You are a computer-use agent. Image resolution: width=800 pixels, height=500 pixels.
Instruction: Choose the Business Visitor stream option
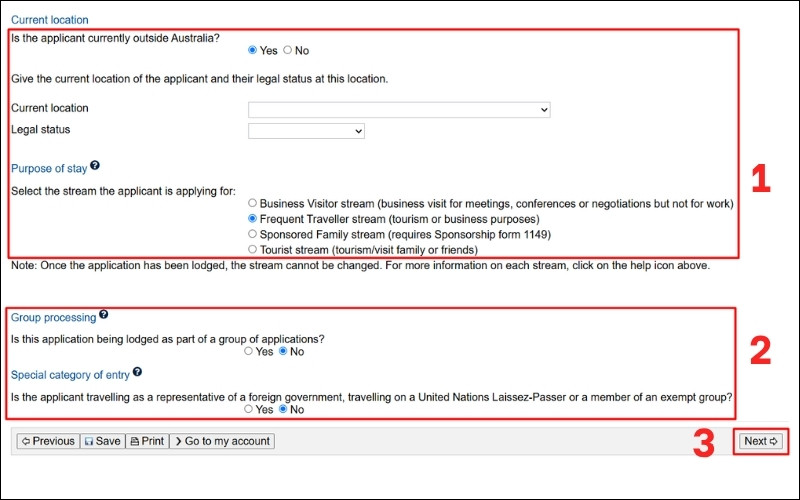pos(253,203)
